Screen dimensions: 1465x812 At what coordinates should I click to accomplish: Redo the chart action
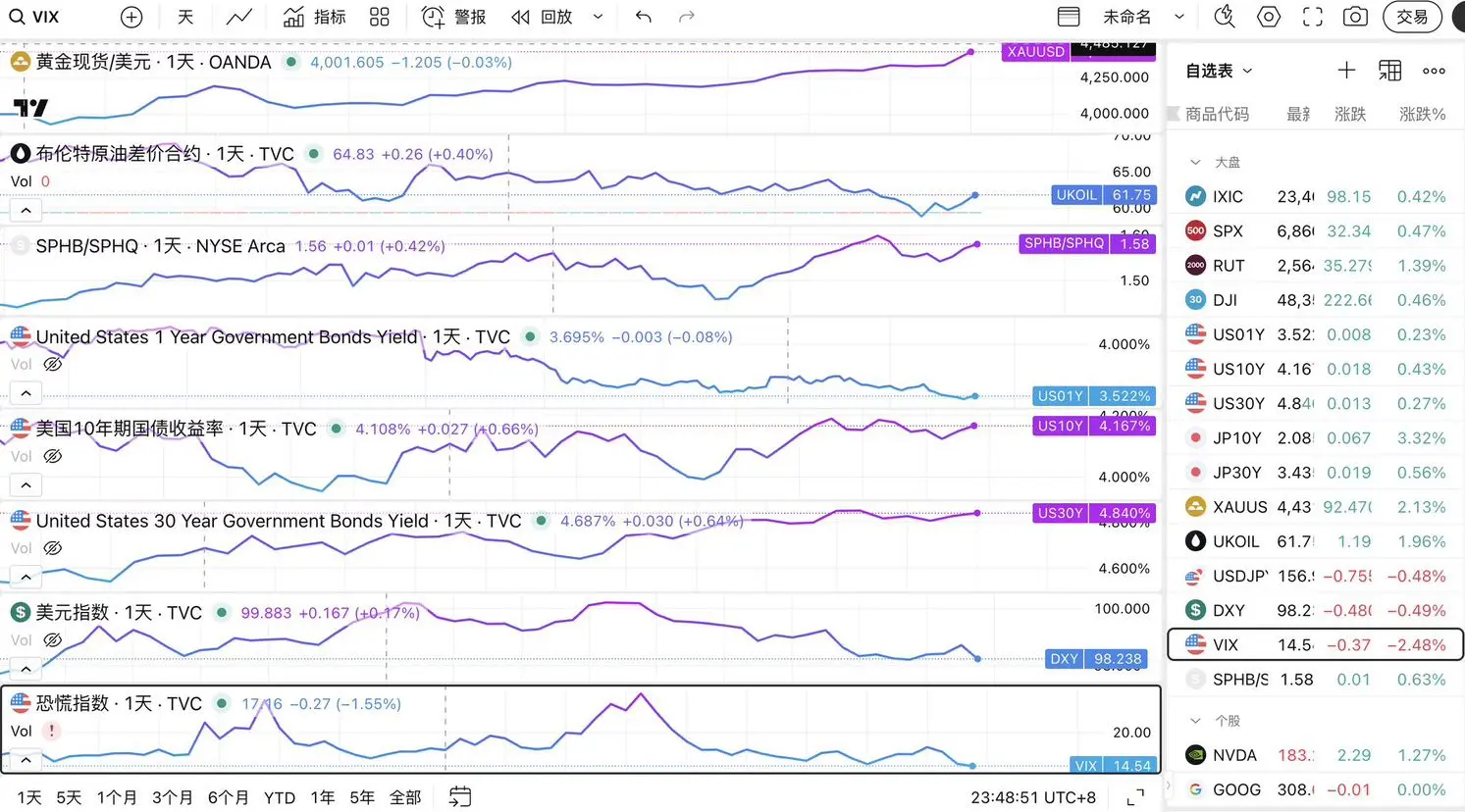click(x=687, y=17)
